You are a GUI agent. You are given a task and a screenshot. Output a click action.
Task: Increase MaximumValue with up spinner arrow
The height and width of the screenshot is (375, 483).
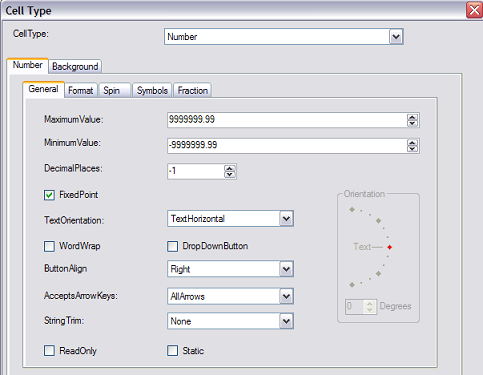[x=412, y=117]
